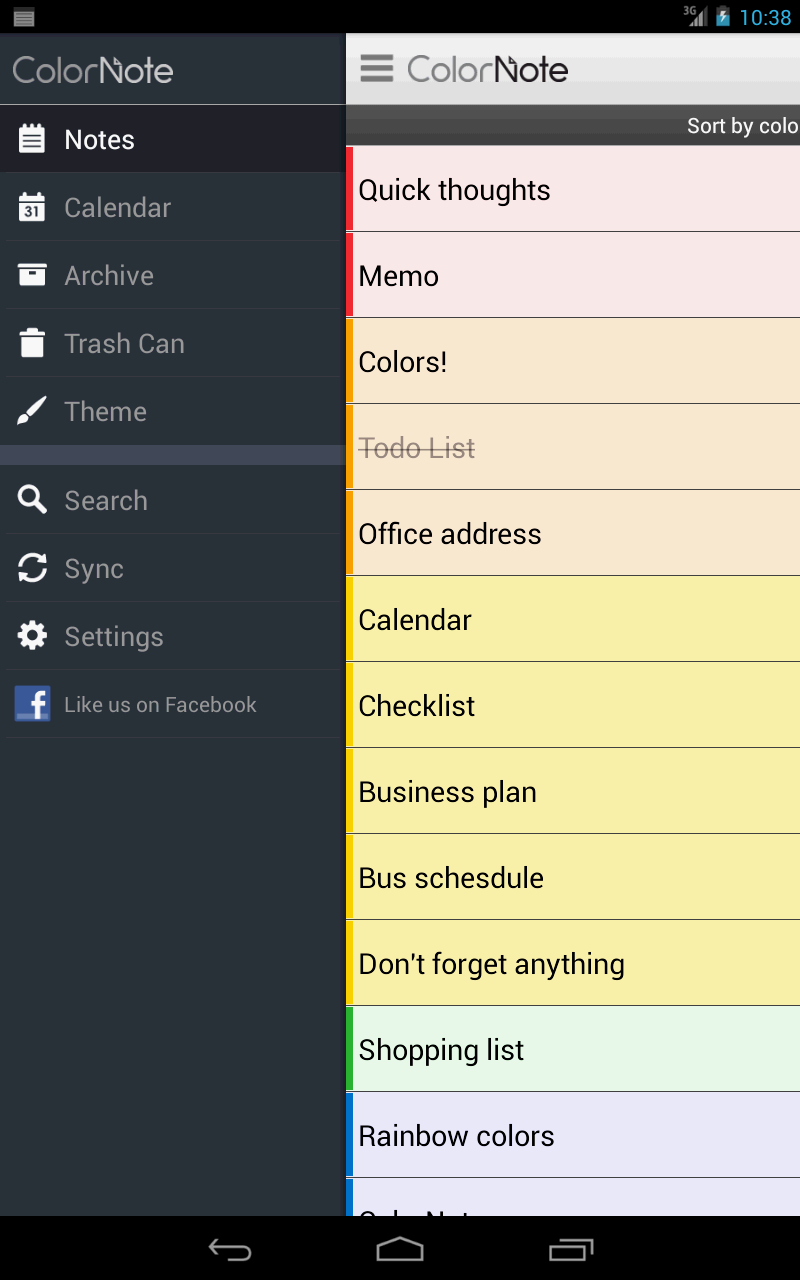
Task: Tap the Search magnifier icon
Action: pyautogui.click(x=31, y=500)
